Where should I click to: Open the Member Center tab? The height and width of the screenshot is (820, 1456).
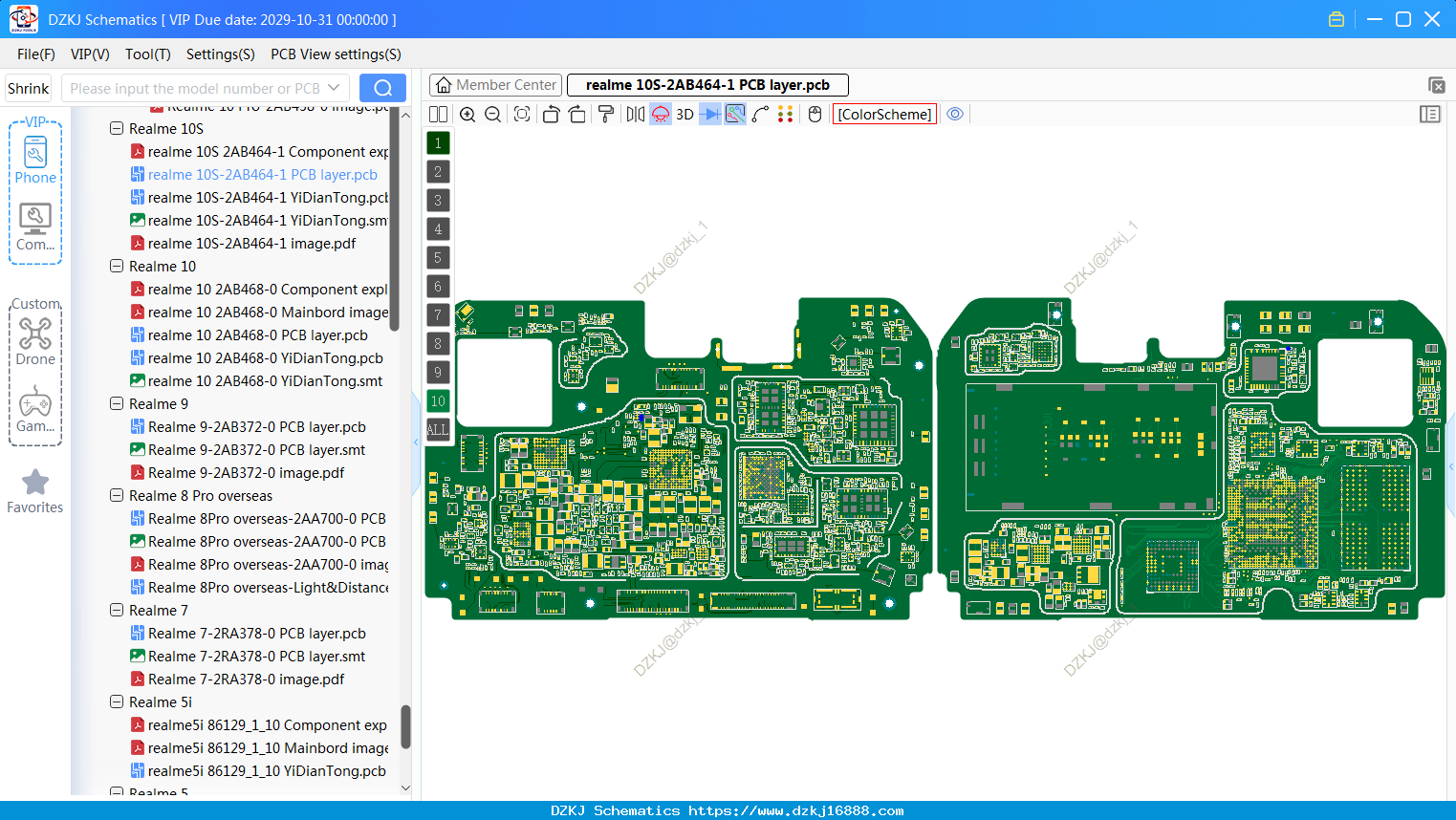click(495, 85)
